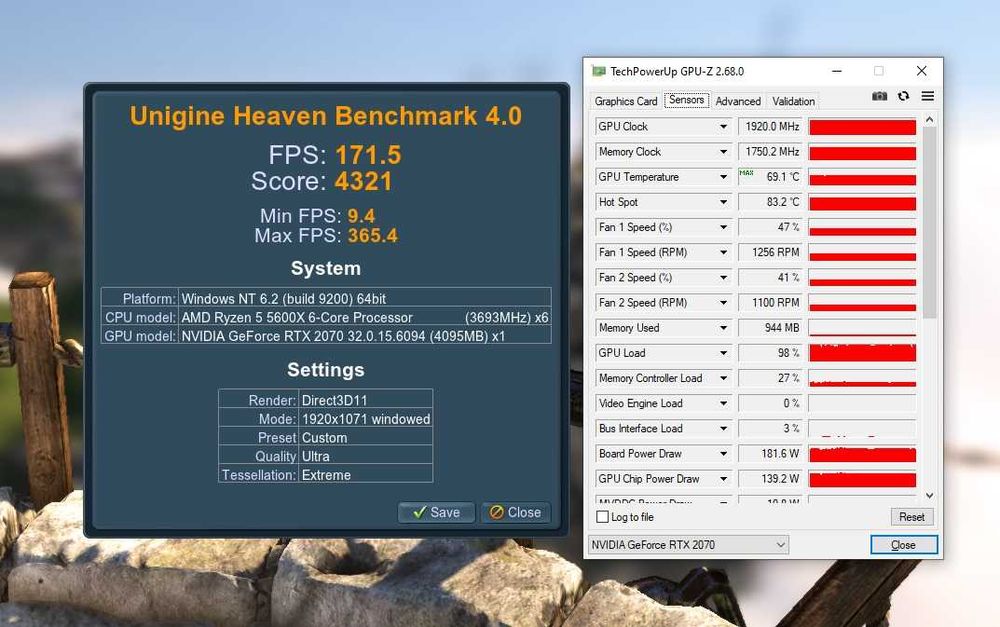The width and height of the screenshot is (1000, 627).
Task: Save the Heaven Benchmark results
Action: [x=437, y=512]
